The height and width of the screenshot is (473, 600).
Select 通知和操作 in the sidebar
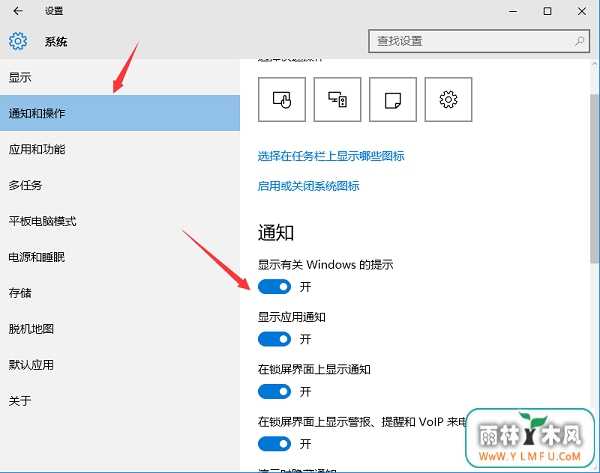(120, 113)
